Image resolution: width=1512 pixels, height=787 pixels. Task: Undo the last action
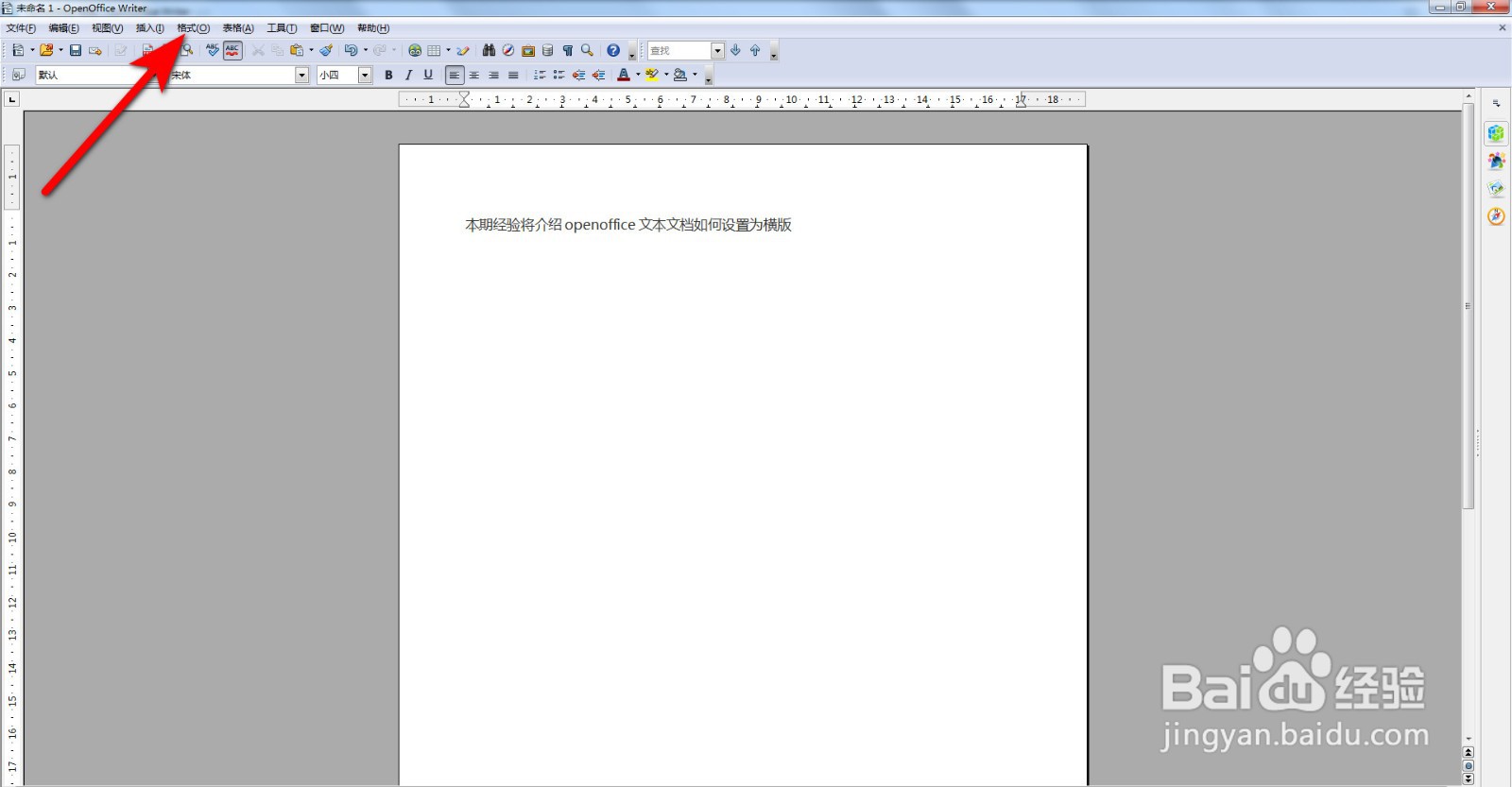pyautogui.click(x=351, y=50)
